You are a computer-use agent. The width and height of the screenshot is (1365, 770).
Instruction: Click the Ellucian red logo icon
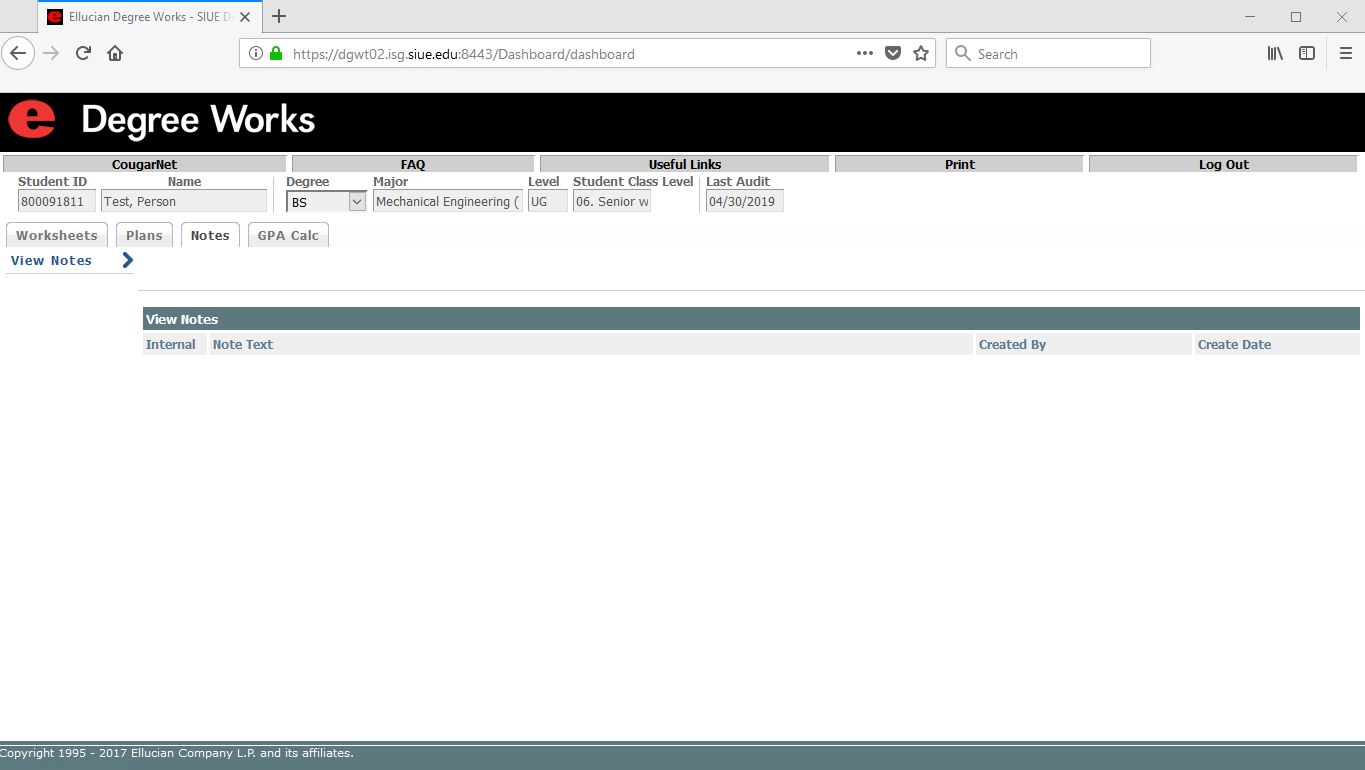tap(32, 120)
